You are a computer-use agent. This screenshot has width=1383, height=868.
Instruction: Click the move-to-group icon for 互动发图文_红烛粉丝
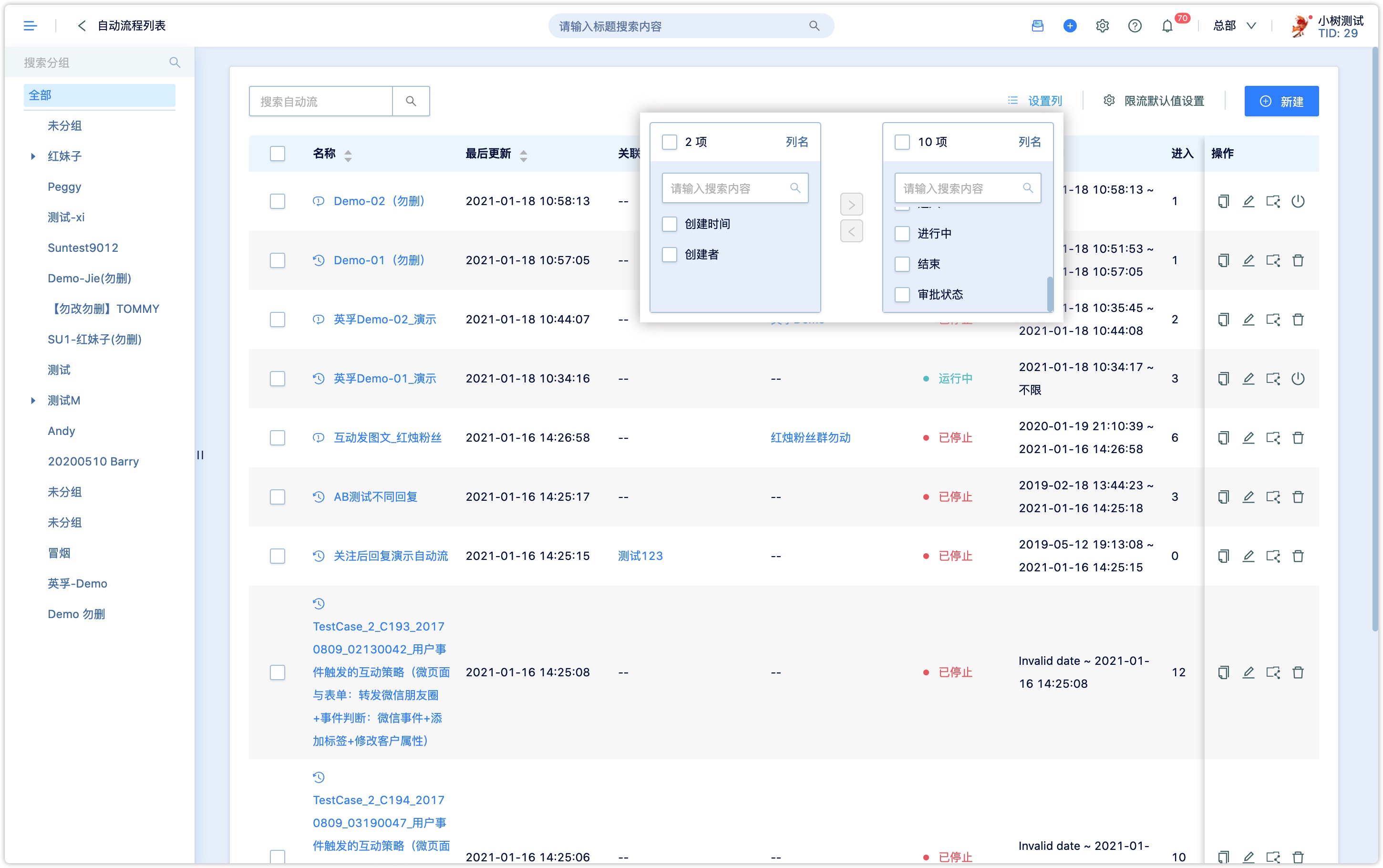point(1273,437)
